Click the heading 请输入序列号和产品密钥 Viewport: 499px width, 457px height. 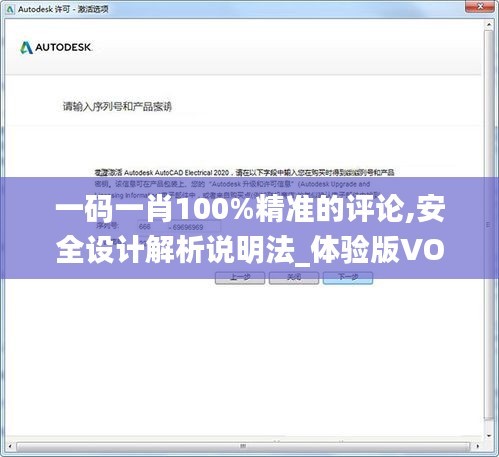click(117, 106)
